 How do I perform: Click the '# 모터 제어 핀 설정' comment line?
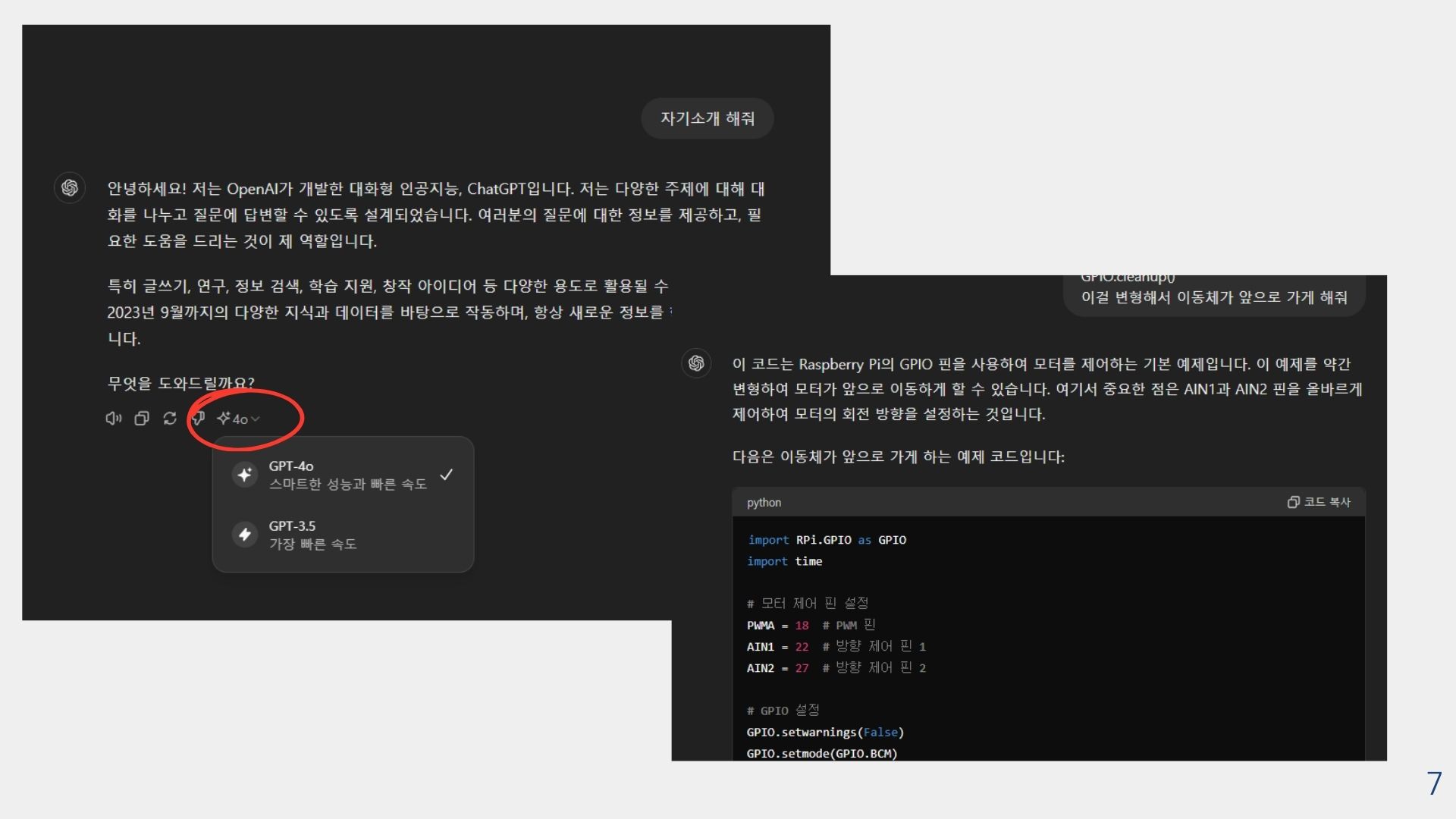pyautogui.click(x=808, y=604)
